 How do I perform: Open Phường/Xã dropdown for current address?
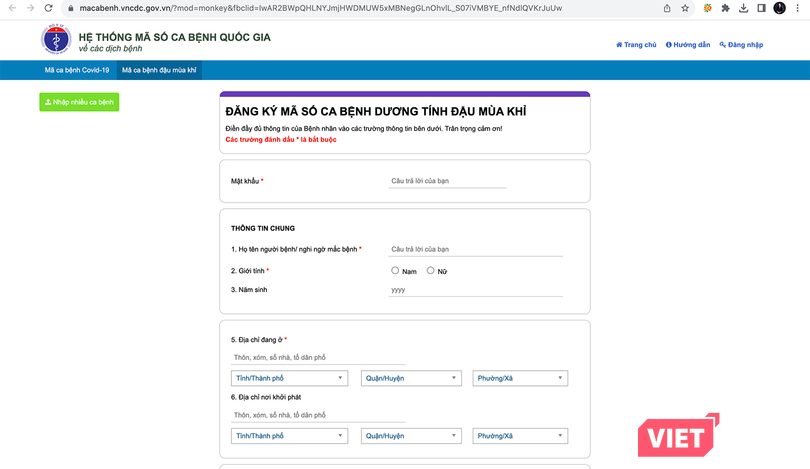(x=520, y=378)
